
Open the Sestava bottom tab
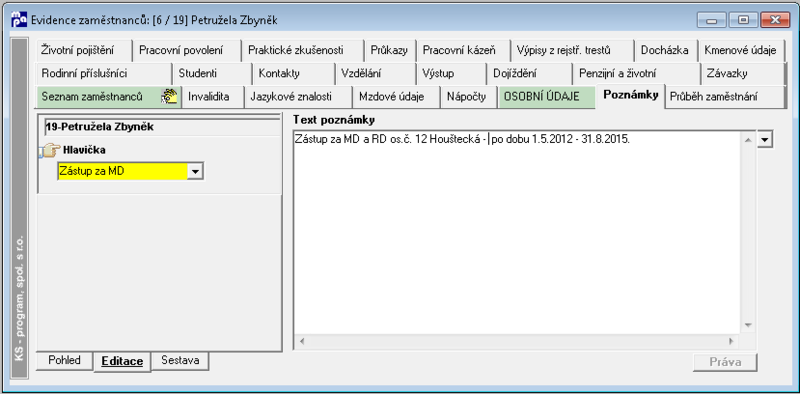pos(181,360)
